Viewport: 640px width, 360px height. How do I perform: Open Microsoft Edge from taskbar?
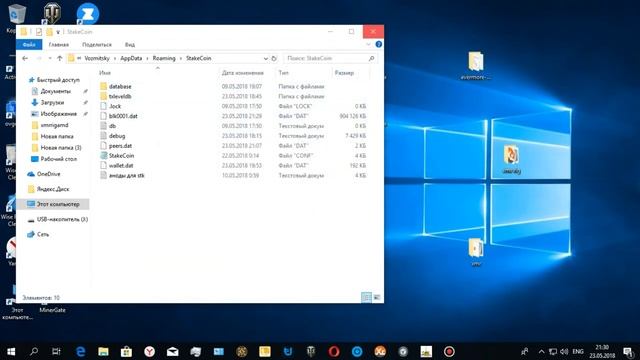[80, 351]
